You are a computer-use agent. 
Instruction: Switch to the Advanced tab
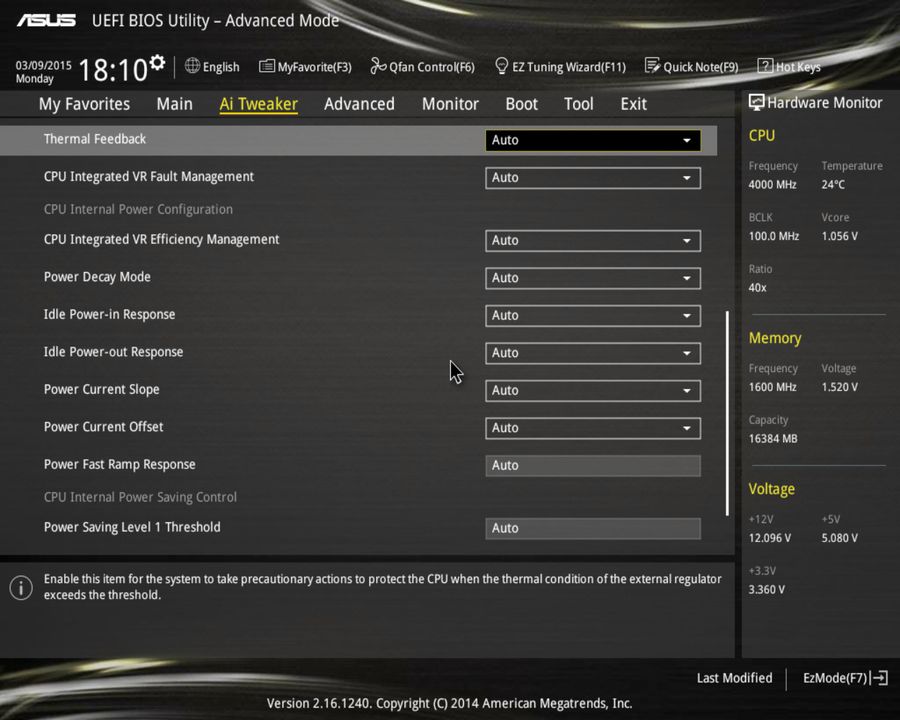coord(359,103)
